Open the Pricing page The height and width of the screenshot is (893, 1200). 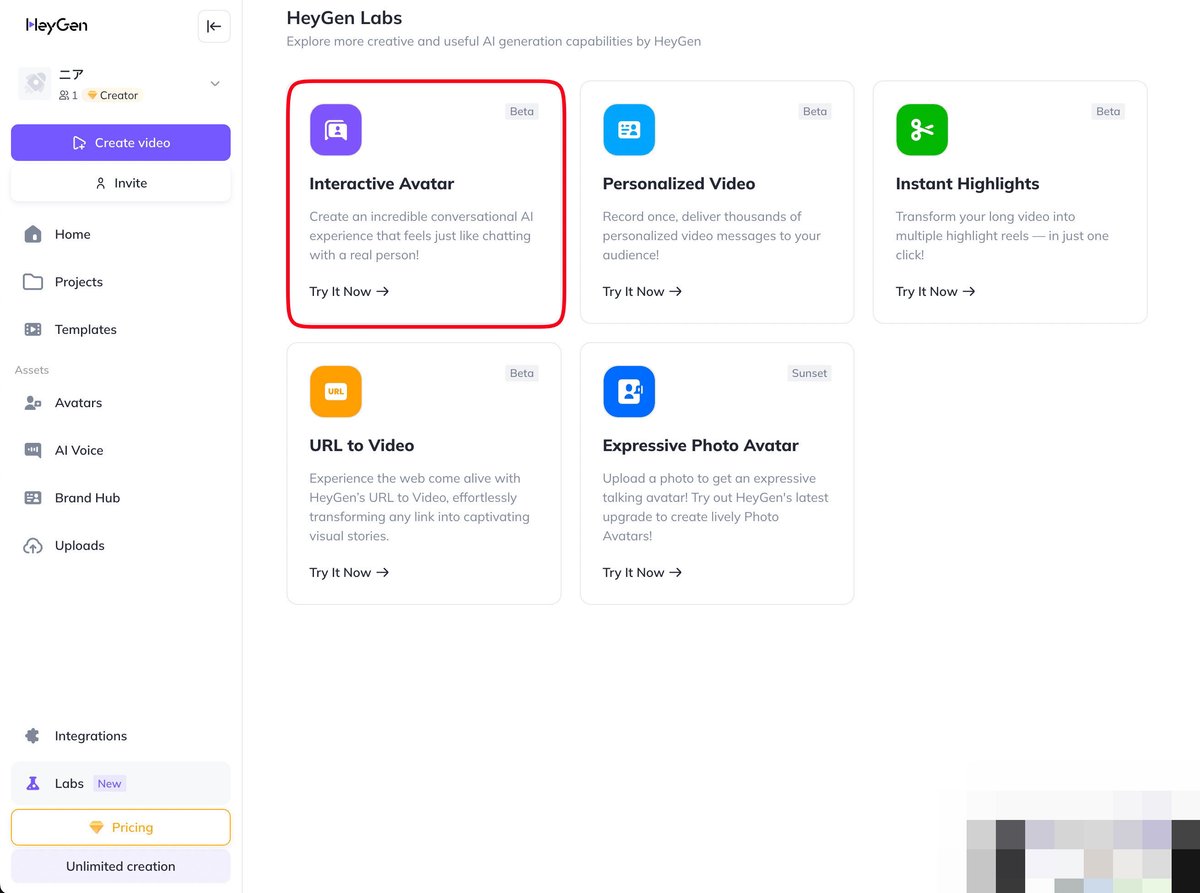point(120,827)
